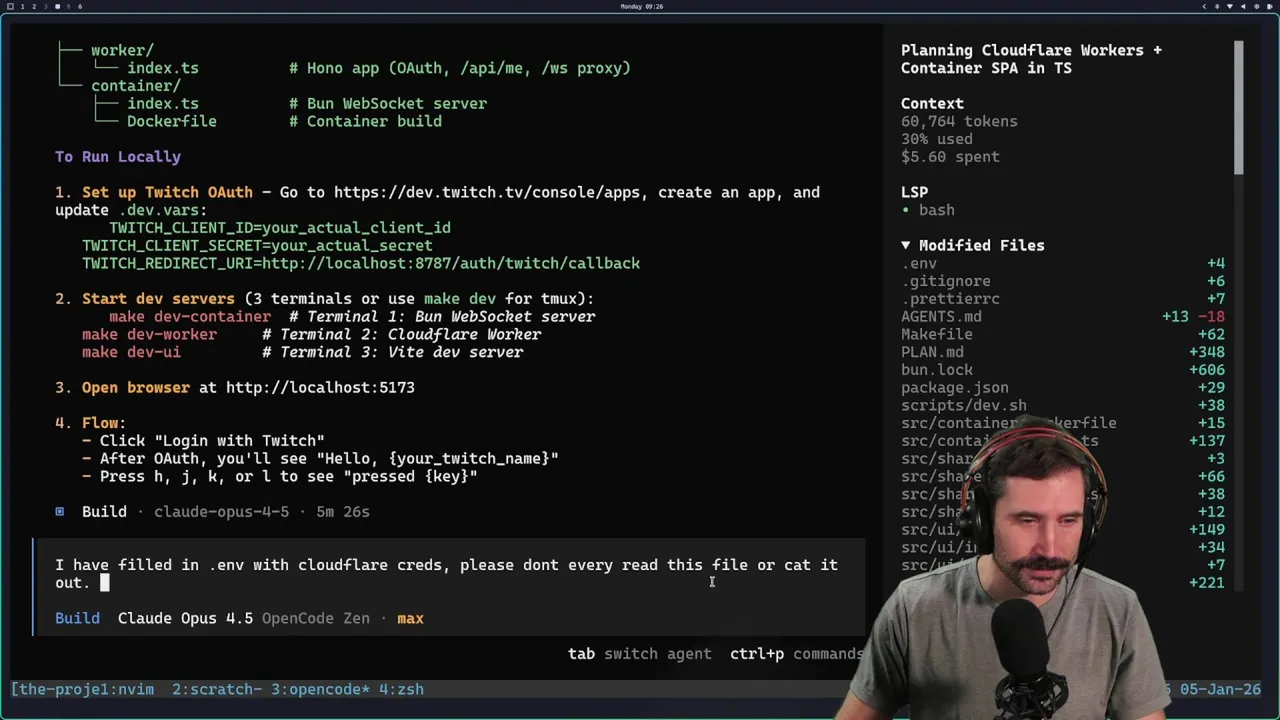Click PLAN.md in Modified Files

tap(932, 352)
